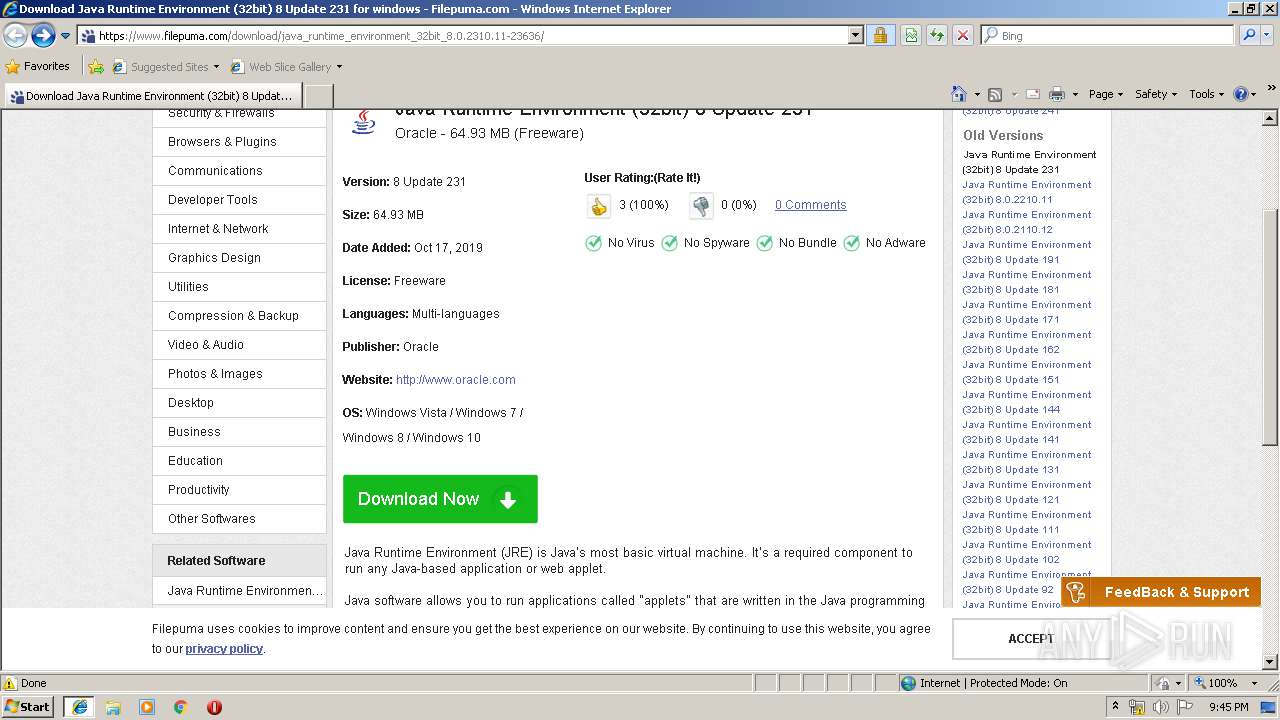Open the zoom level dropdown at 100%
Viewport: 1280px width, 720px height.
pyautogui.click(x=1254, y=683)
